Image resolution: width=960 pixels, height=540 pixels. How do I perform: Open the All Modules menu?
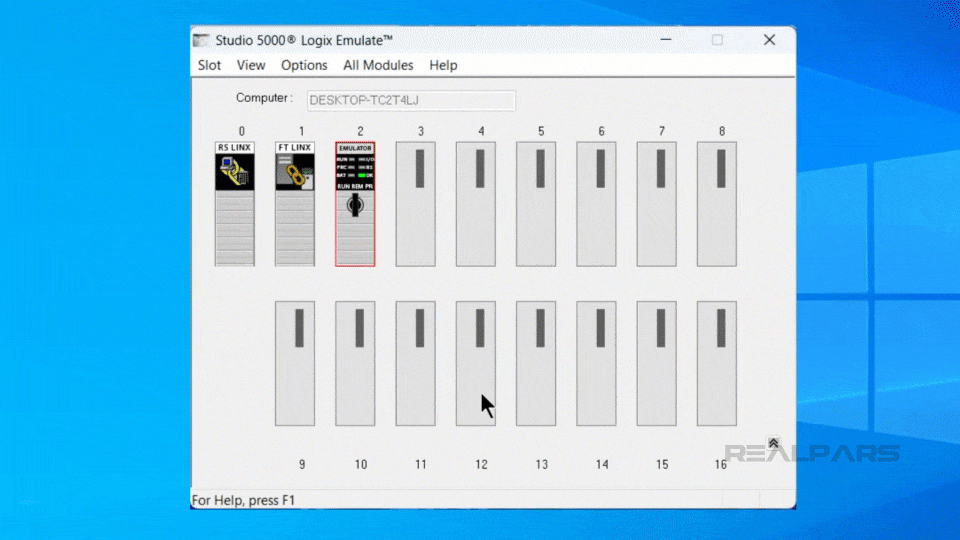[x=378, y=65]
